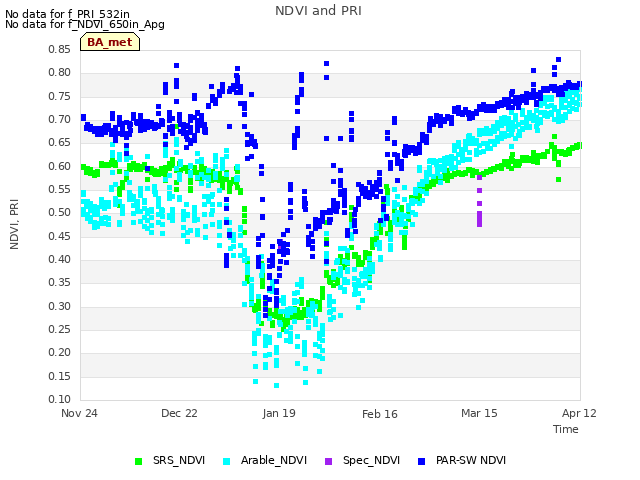Screen dimensions: 640x480
Task: Click the 0.25 y-axis tick label
Action: click(x=60, y=329)
